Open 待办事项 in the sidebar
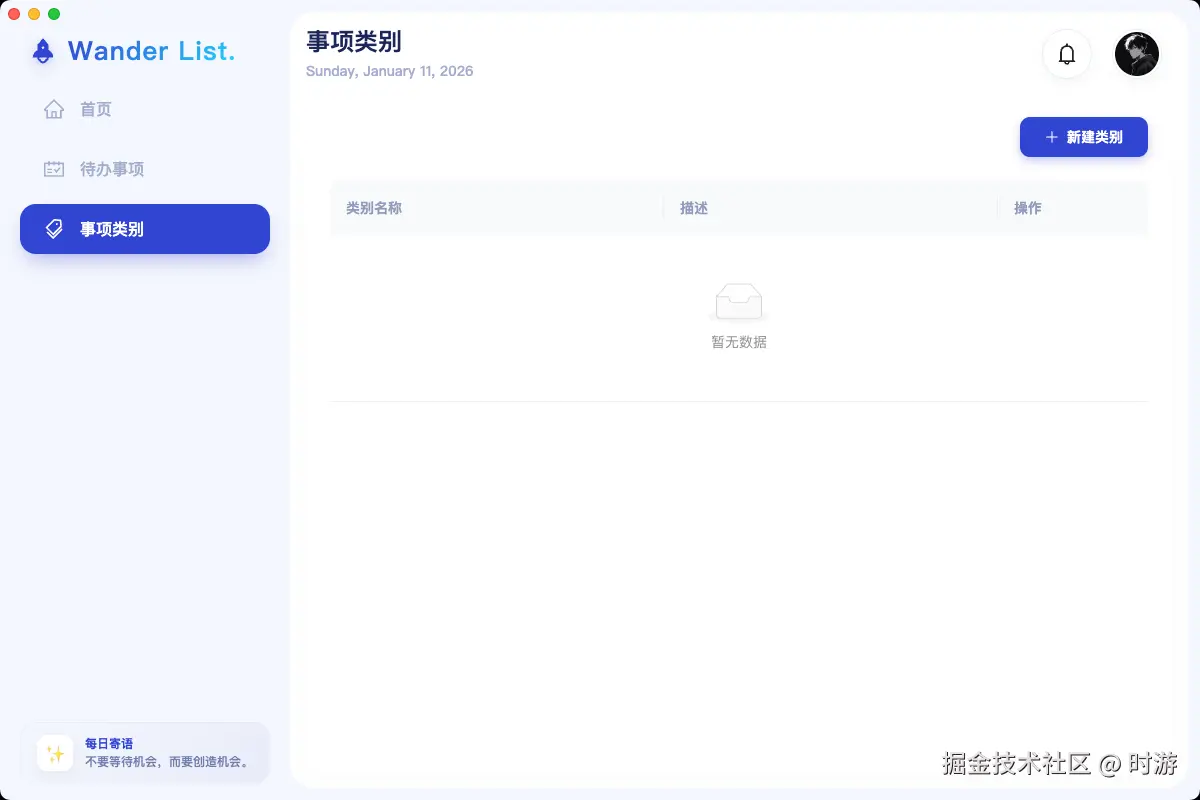 pos(145,169)
